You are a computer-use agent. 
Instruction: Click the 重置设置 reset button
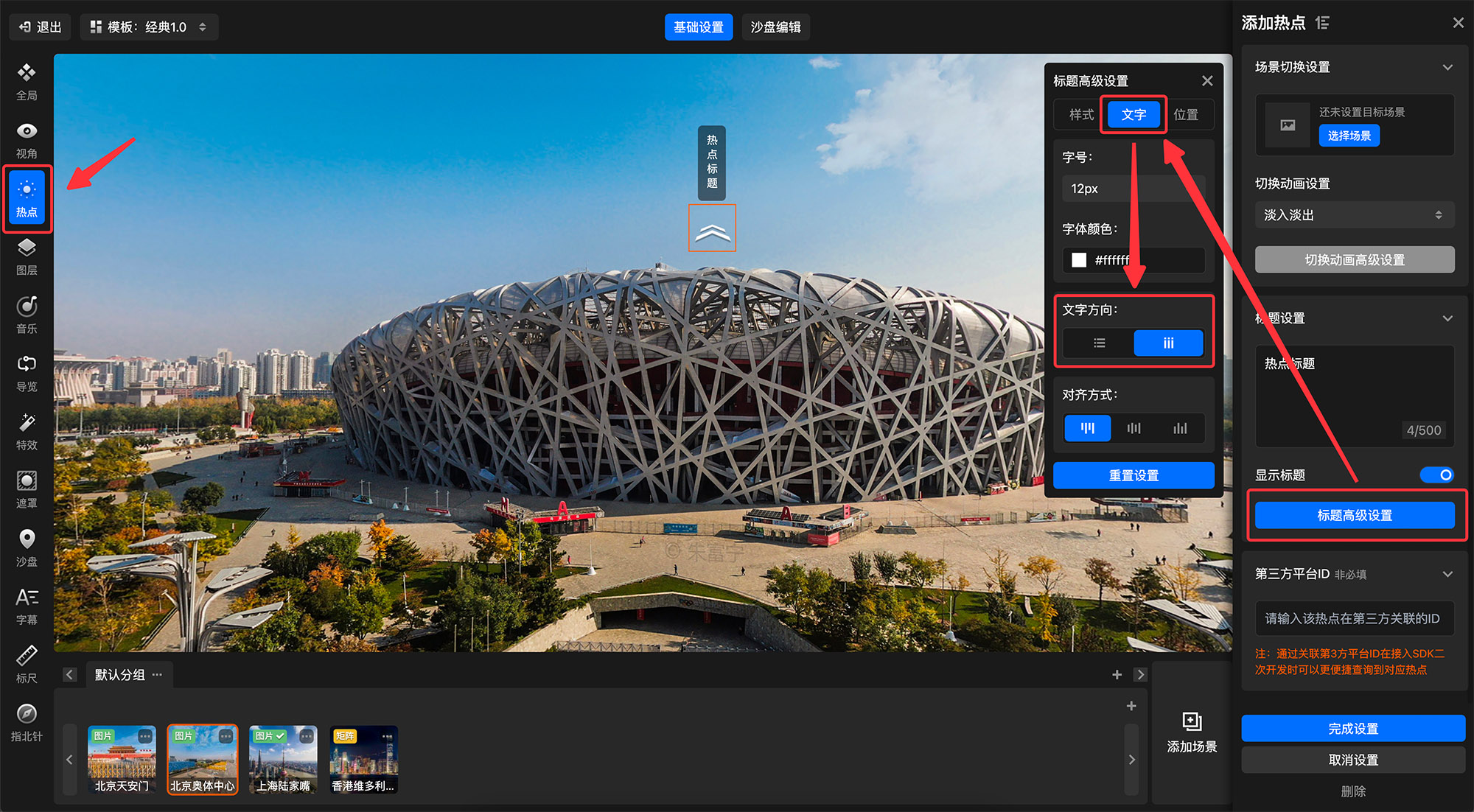pos(1133,475)
